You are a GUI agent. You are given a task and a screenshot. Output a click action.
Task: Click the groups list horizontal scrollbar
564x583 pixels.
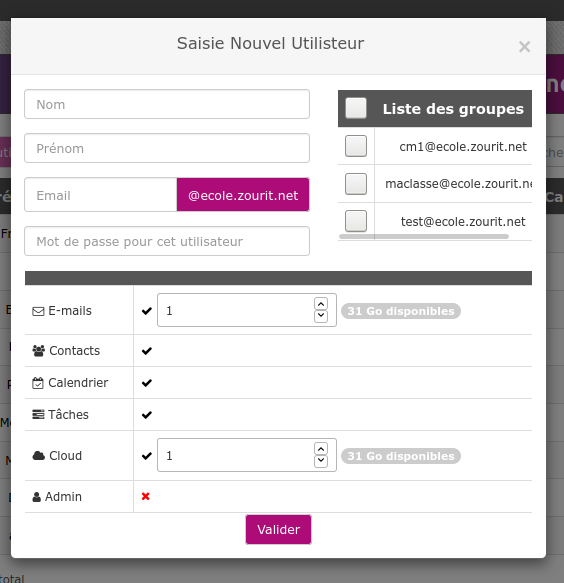tap(424, 236)
